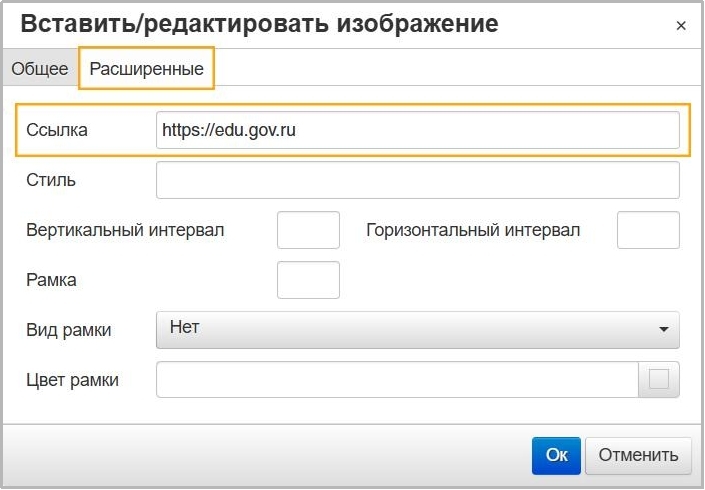Select the Расширенные tab
This screenshot has width=705, height=490.
pyautogui.click(x=147, y=69)
